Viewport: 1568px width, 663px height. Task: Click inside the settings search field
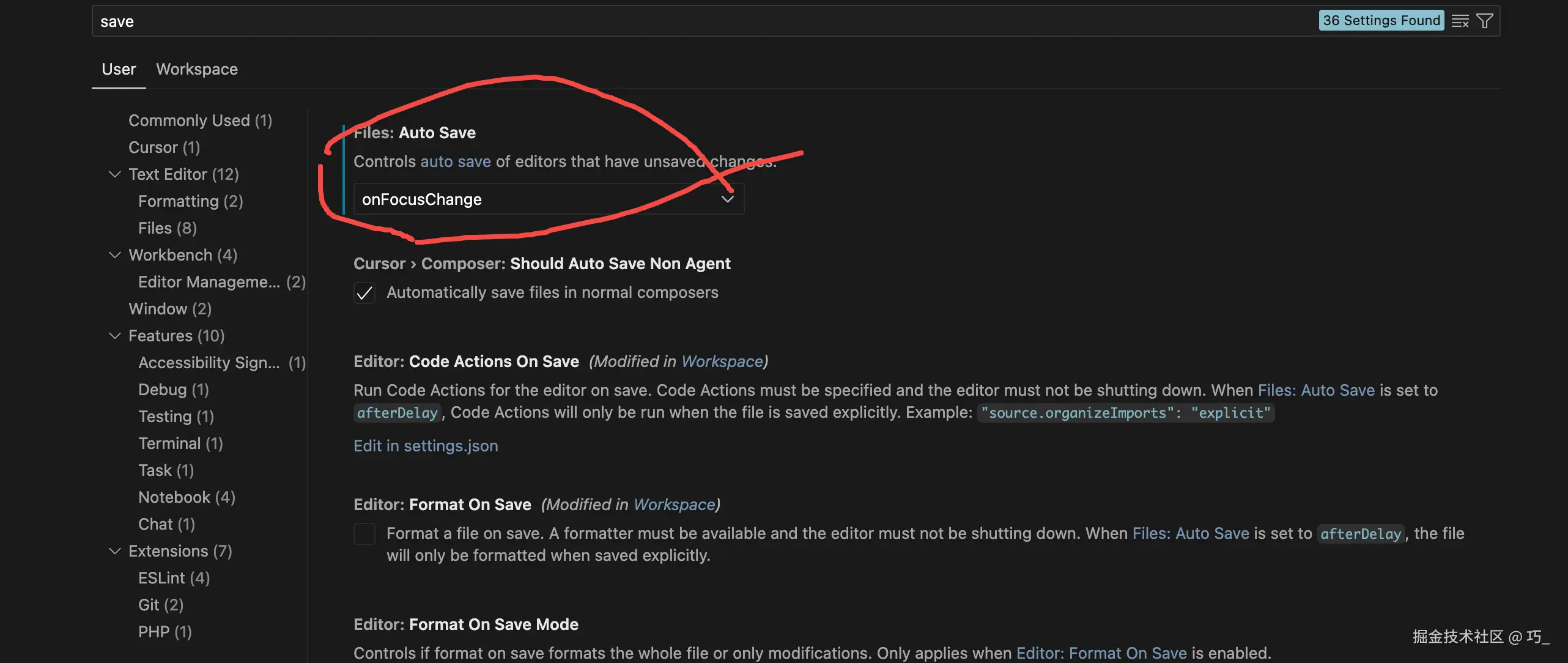click(673, 21)
